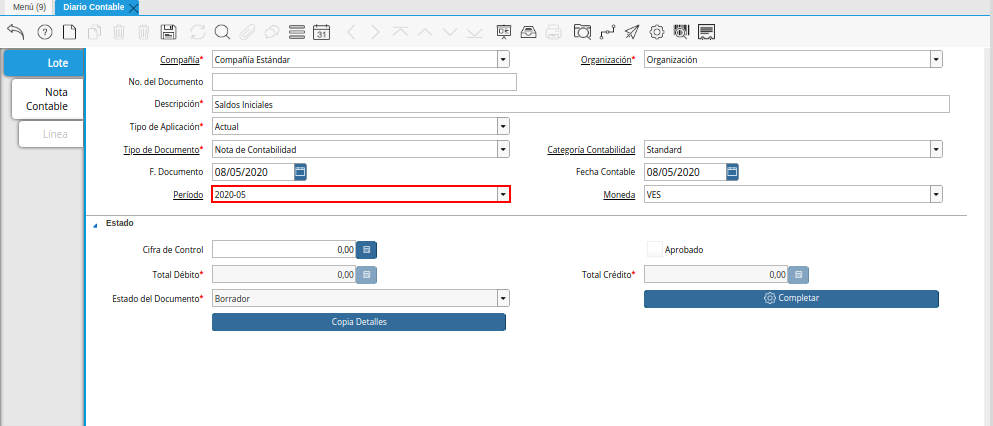The height and width of the screenshot is (426, 993).
Task: Expand the Tipo de Aplicación dropdown
Action: pyautogui.click(x=503, y=127)
